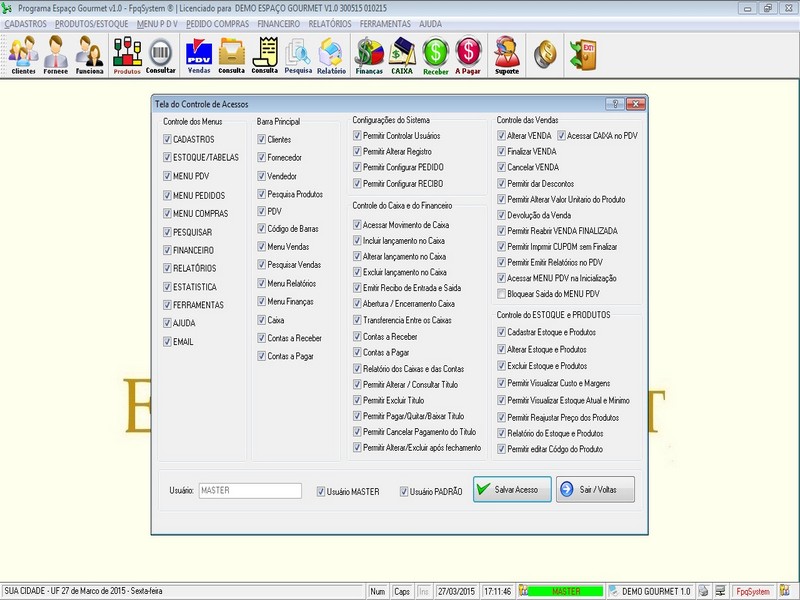Open the MENU P D V menu

click(157, 24)
